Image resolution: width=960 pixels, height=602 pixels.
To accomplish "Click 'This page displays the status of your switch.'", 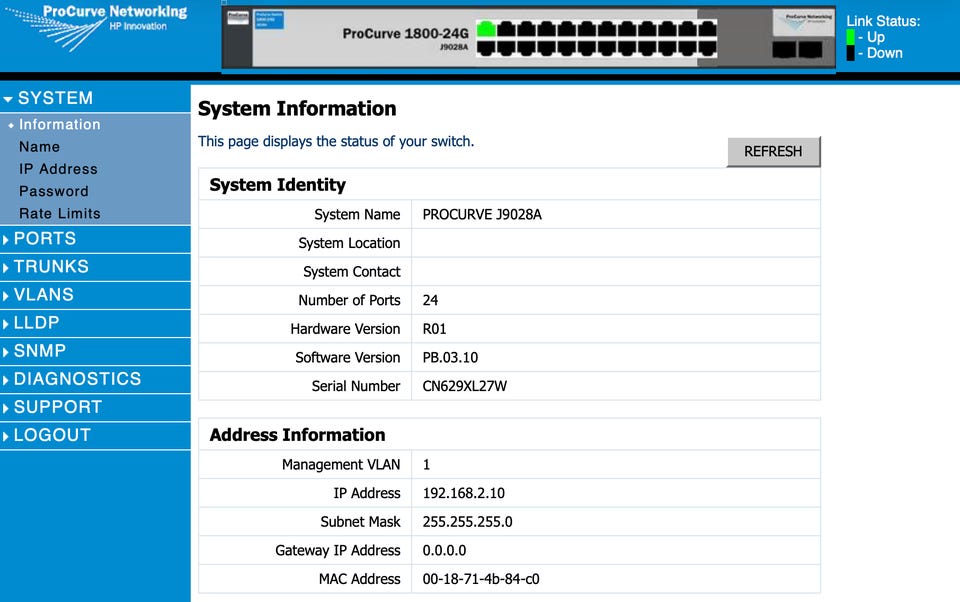I will [336, 141].
